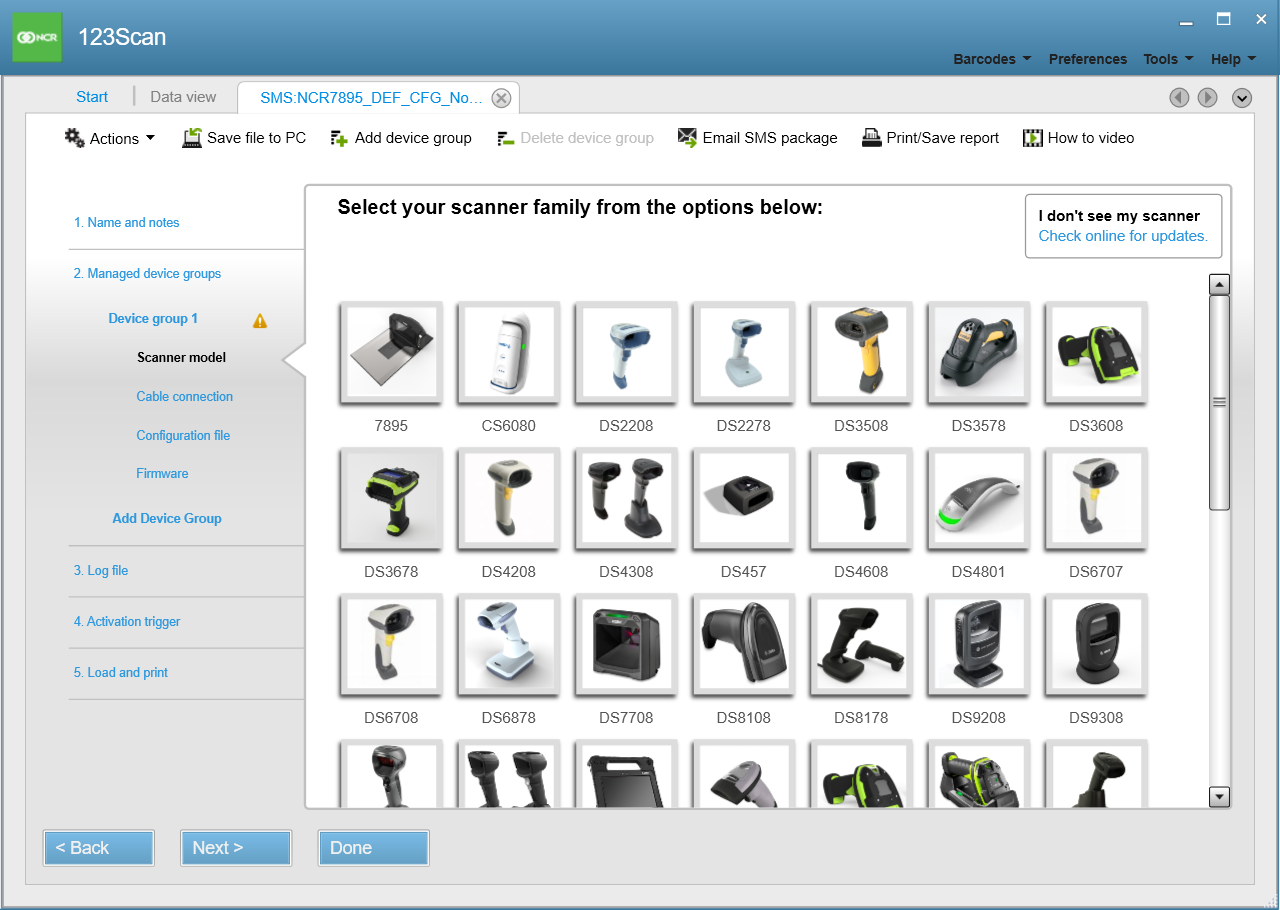Click the Back button
Image resolution: width=1280 pixels, height=910 pixels.
(99, 848)
